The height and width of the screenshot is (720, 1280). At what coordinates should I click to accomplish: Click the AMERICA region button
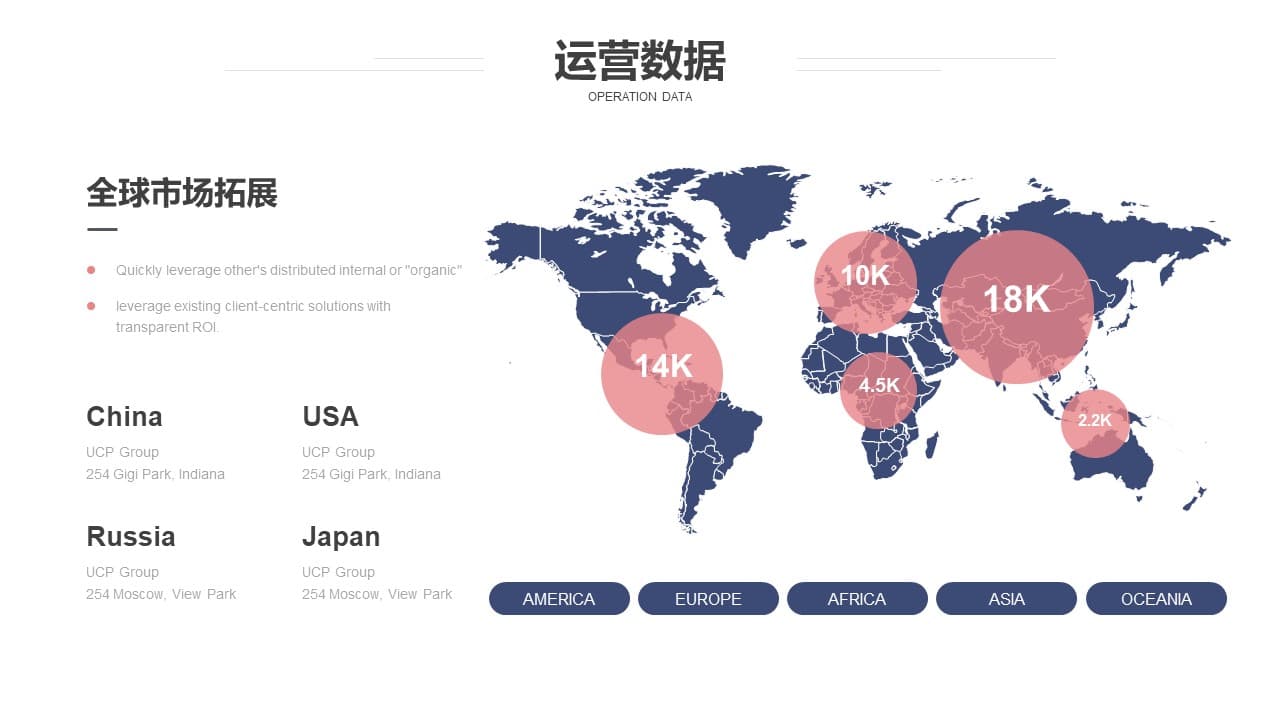pyautogui.click(x=559, y=599)
